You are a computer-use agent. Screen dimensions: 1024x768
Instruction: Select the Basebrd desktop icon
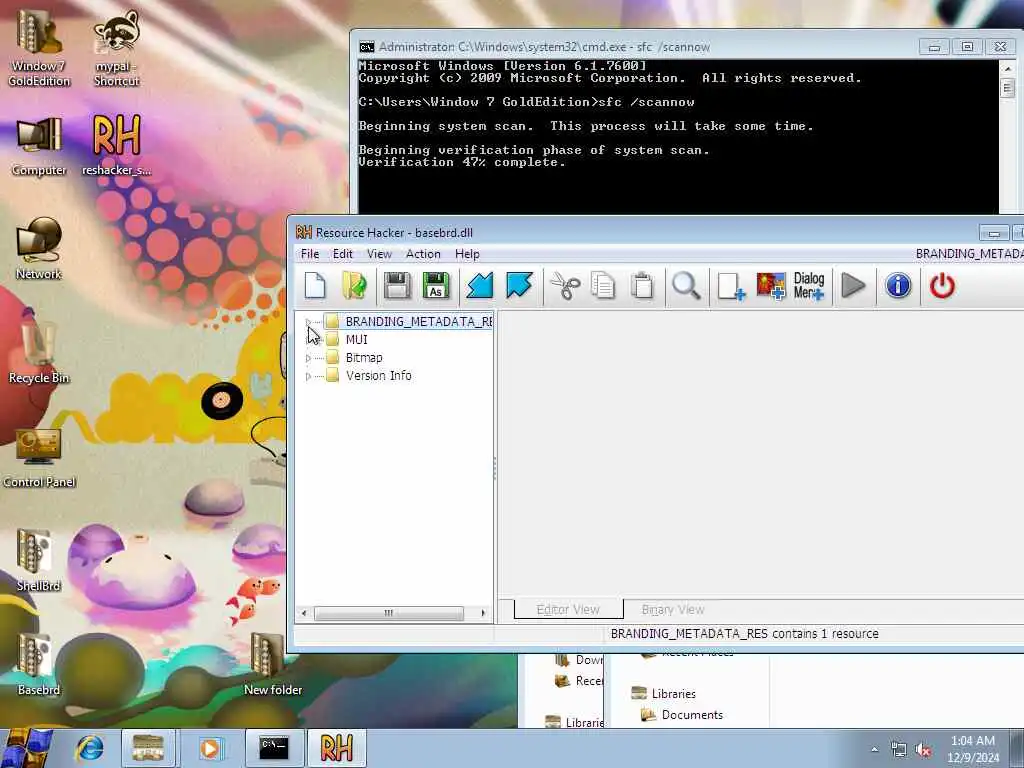tap(39, 664)
